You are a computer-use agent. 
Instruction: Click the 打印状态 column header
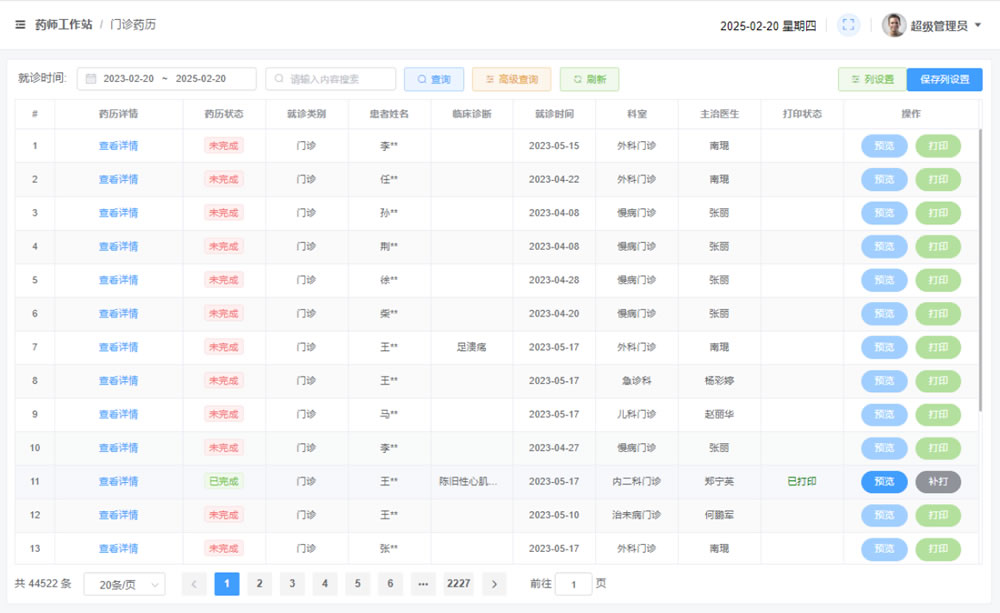(x=802, y=114)
